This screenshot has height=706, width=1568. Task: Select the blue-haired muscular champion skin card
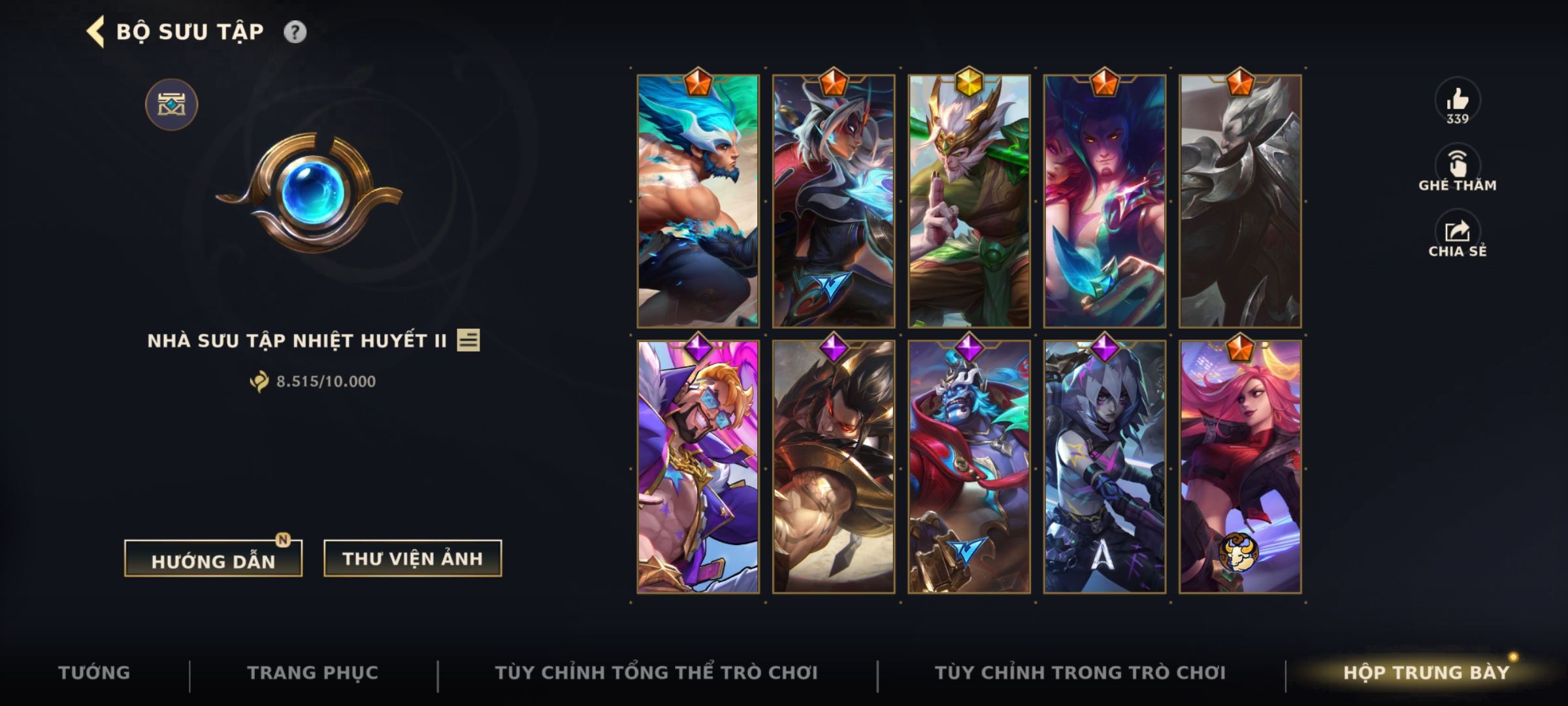point(698,201)
